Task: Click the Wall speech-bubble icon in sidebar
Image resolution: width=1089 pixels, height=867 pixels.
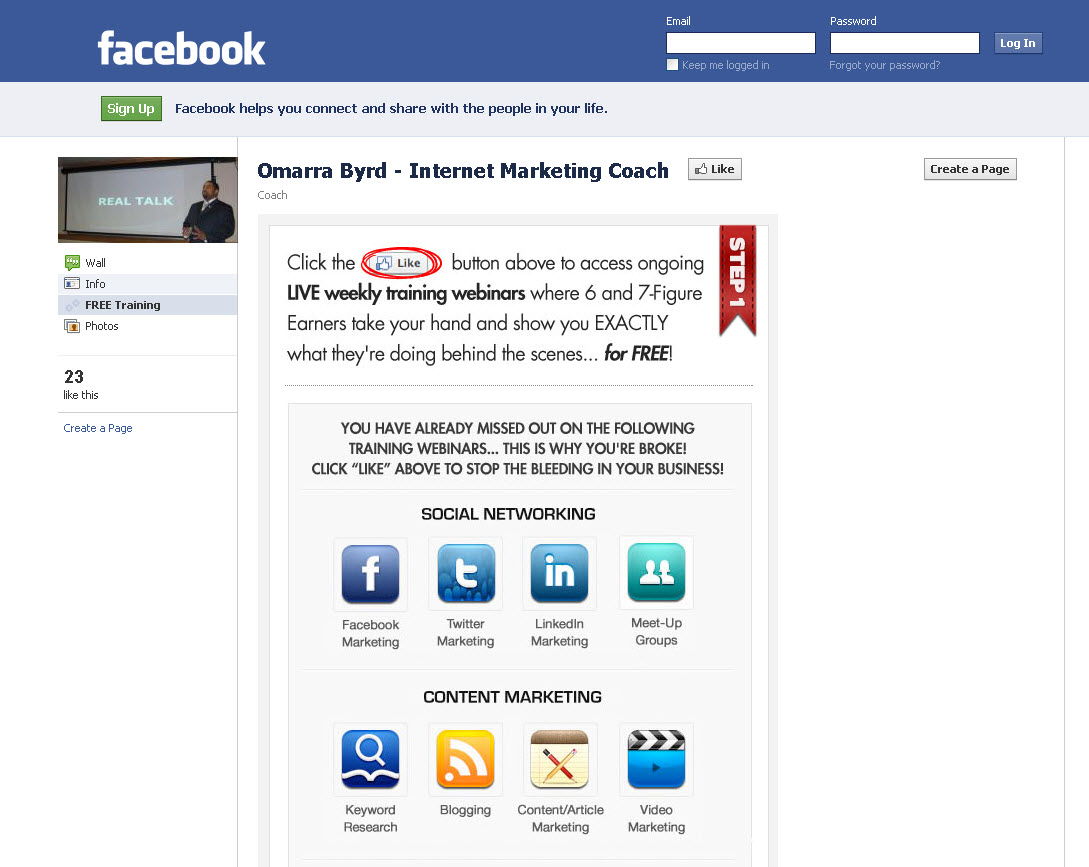Action: (72, 263)
